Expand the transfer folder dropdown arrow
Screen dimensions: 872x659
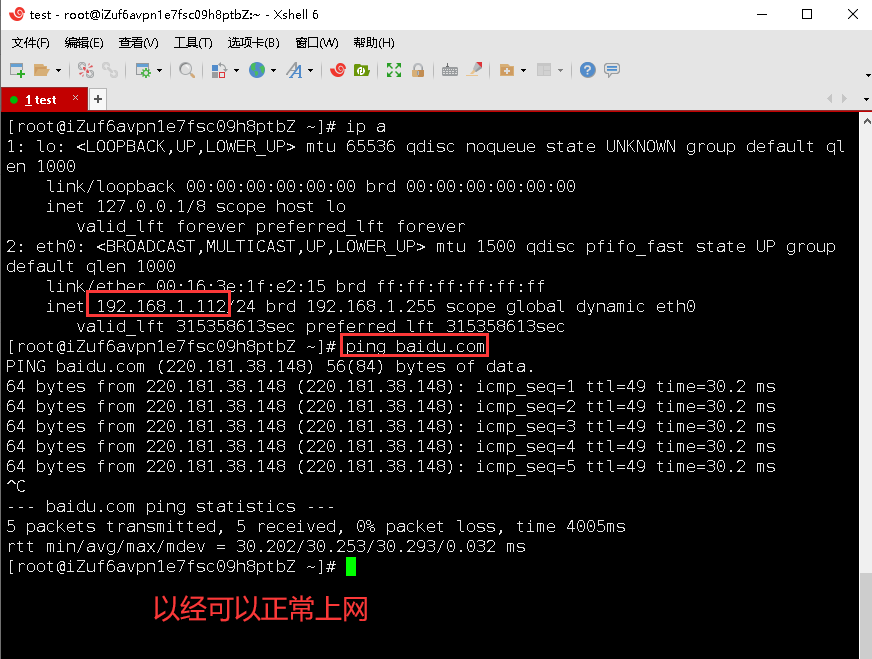523,71
